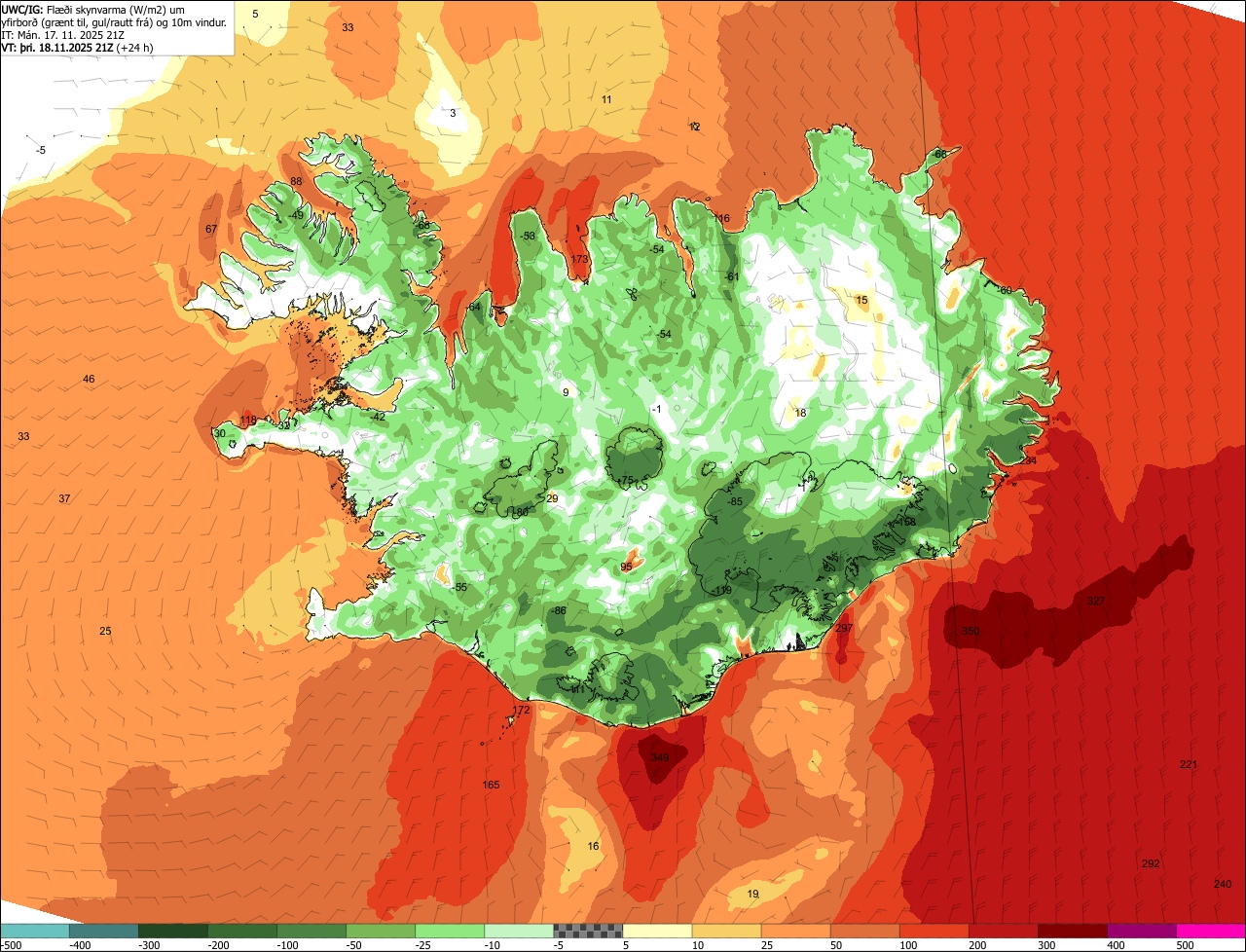Select the -10 to -5 pale green legend swatch

[519, 931]
